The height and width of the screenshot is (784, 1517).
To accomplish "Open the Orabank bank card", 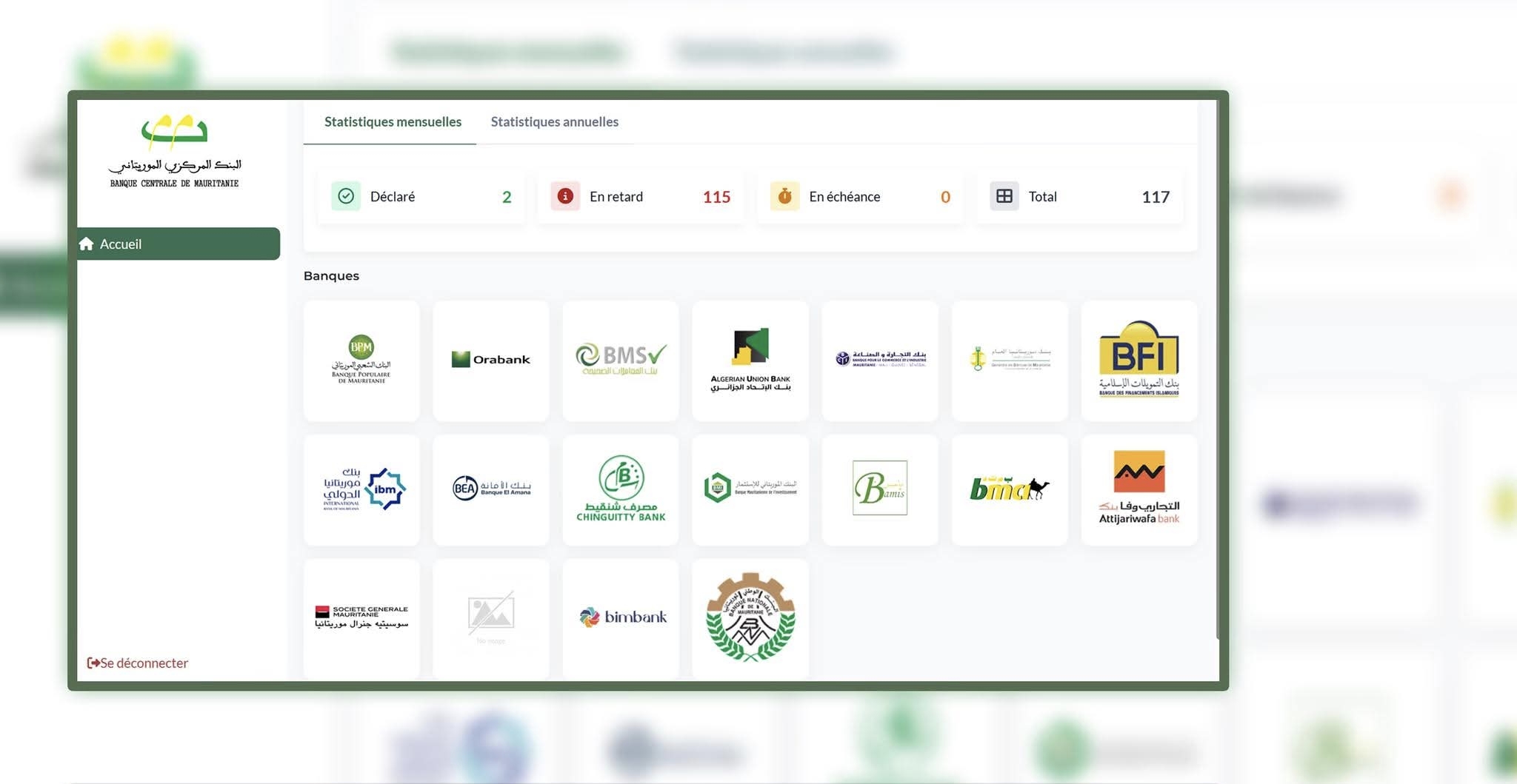I will pyautogui.click(x=490, y=360).
